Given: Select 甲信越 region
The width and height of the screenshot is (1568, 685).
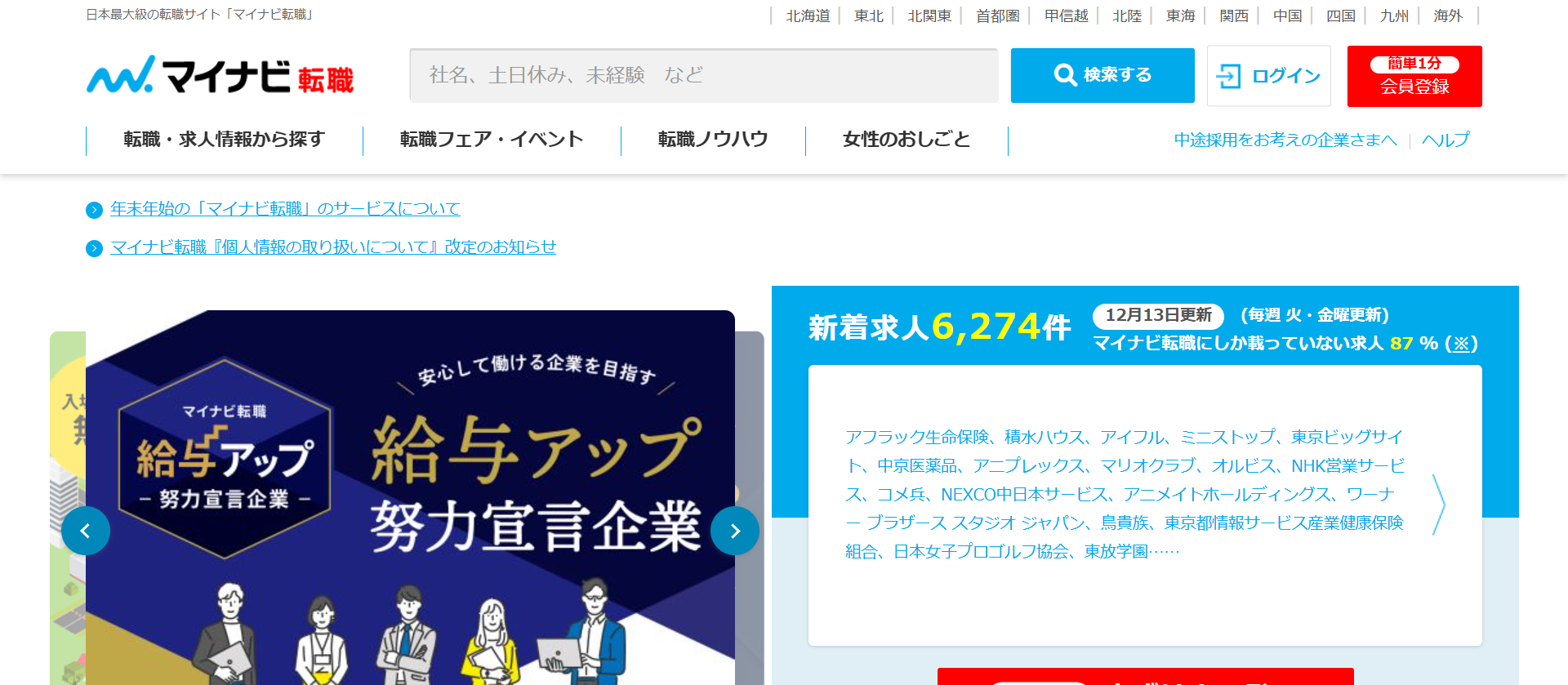Looking at the screenshot, I should pyautogui.click(x=1067, y=16).
